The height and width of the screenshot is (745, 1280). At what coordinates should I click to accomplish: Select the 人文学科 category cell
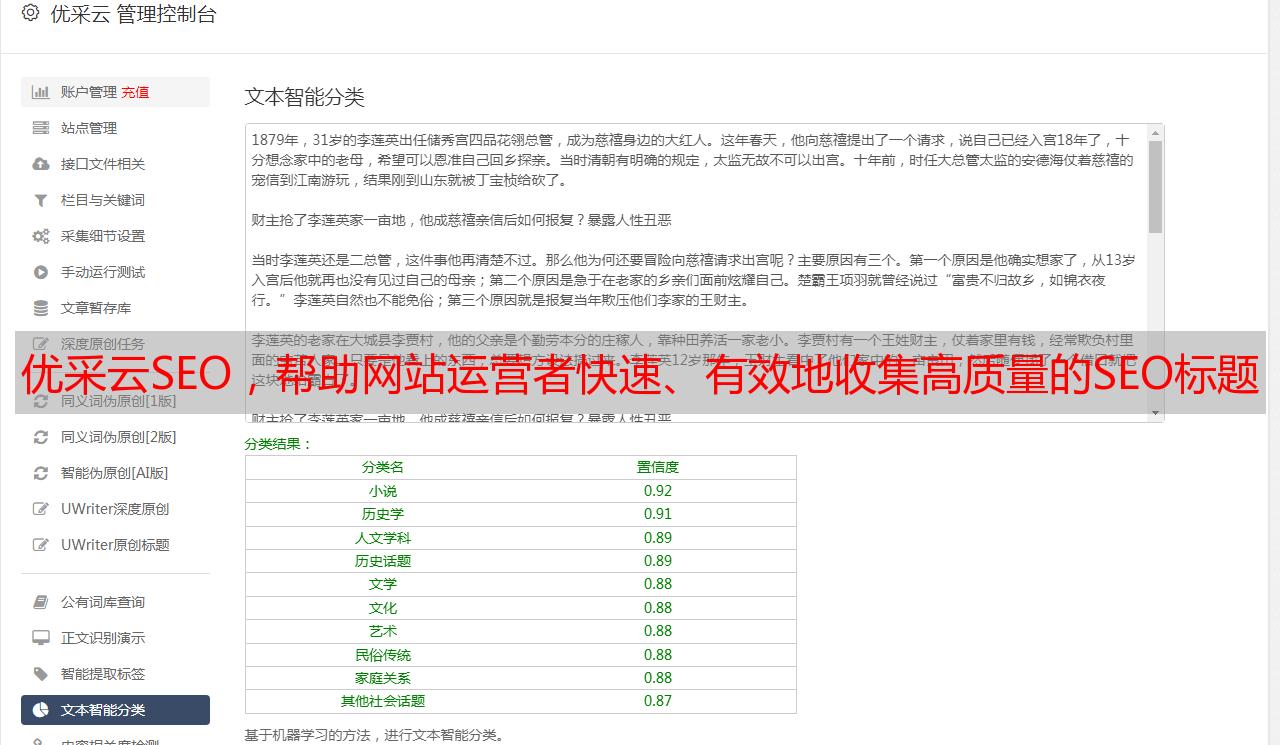[383, 538]
